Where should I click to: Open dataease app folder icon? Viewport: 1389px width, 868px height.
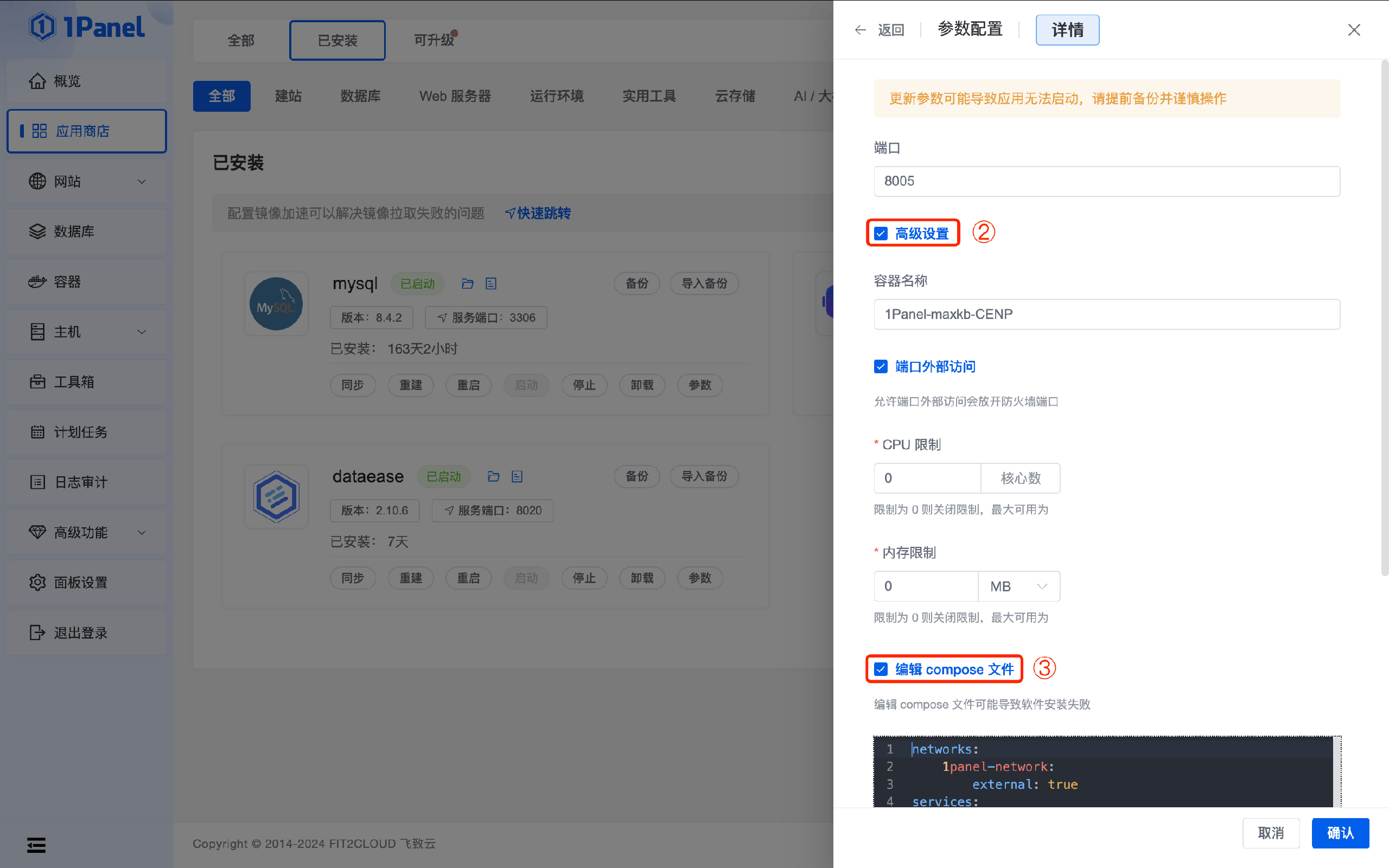tap(494, 476)
